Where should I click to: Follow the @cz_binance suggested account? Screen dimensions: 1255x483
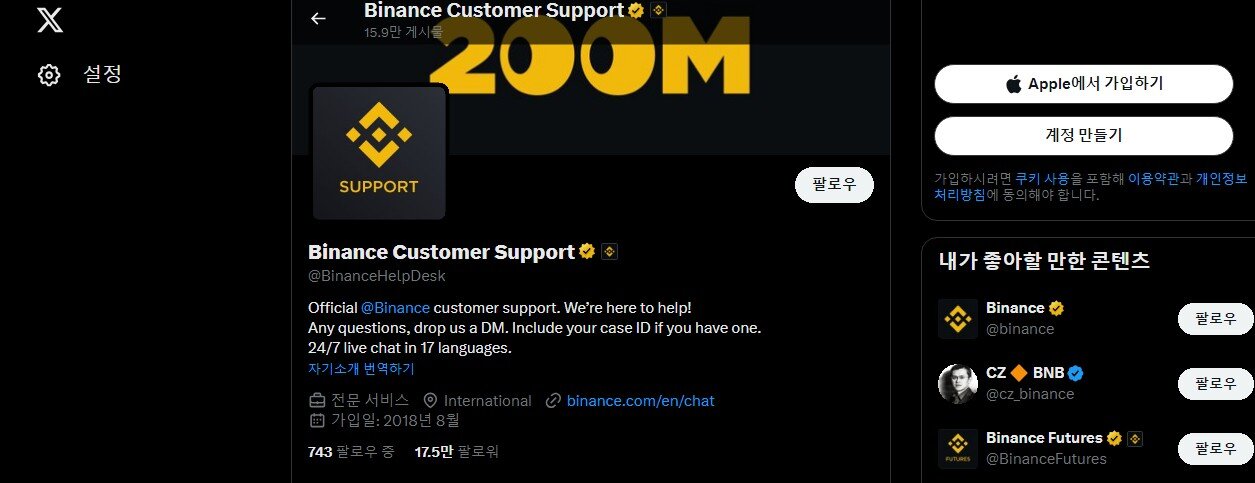coord(1215,384)
